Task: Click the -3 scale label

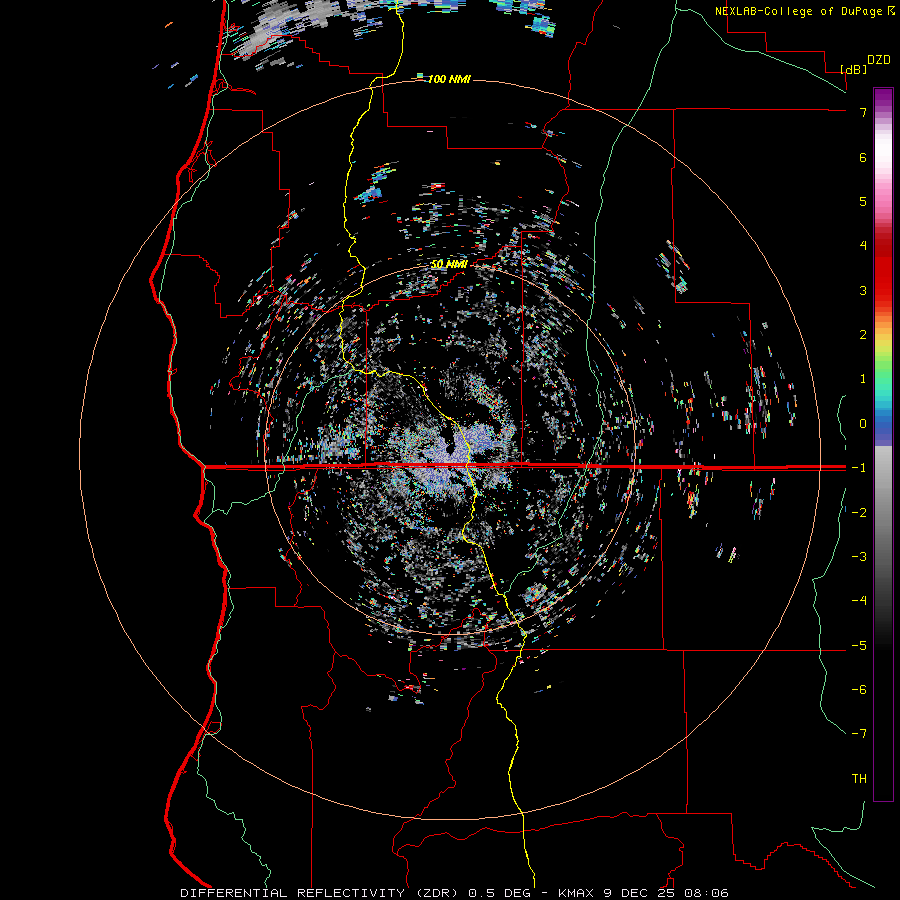Action: pyautogui.click(x=859, y=557)
